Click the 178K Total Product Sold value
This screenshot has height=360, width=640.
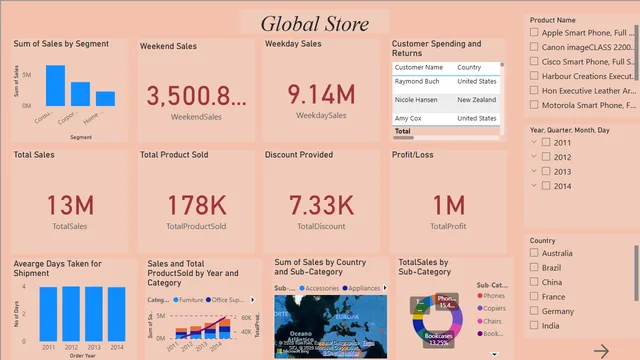pyautogui.click(x=197, y=205)
